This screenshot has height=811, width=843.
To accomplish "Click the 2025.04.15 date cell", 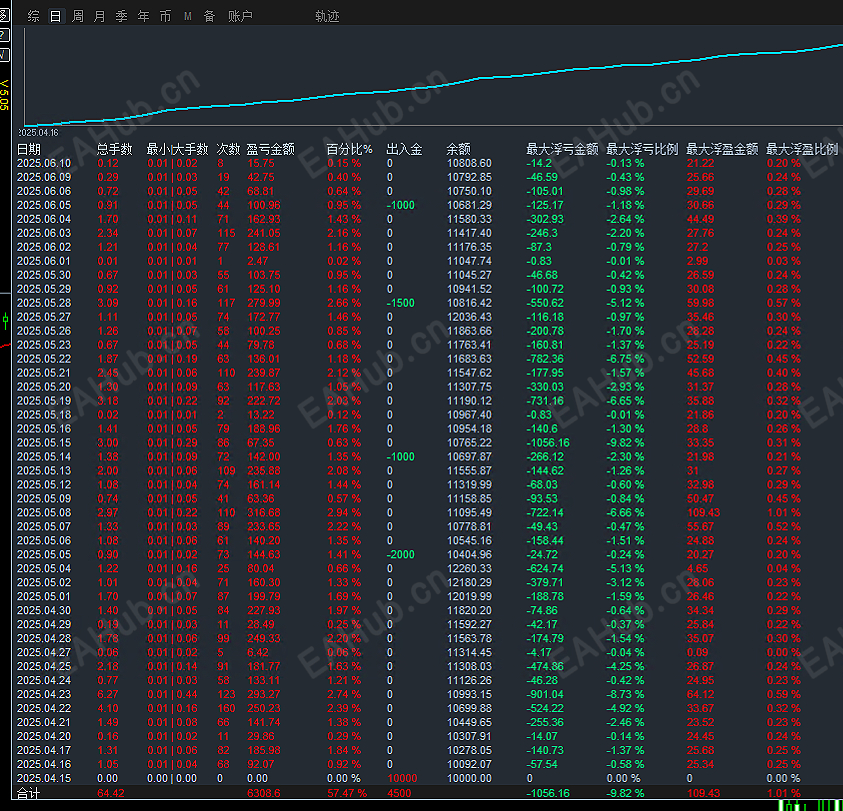I will coord(44,778).
